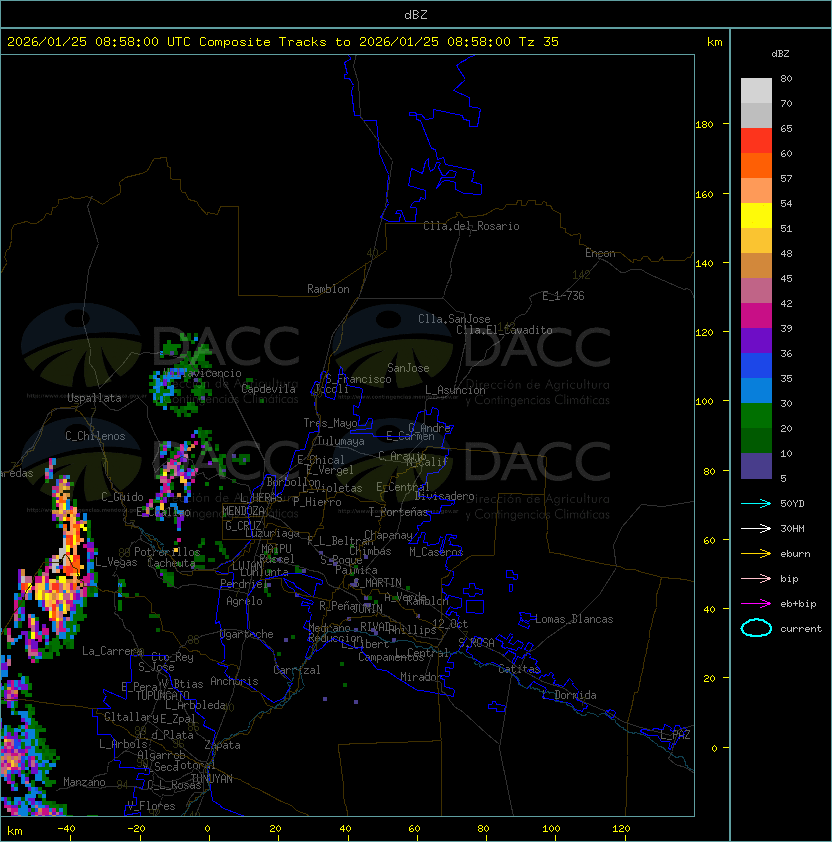Click the dBZ title at the top
This screenshot has width=832, height=842.
click(x=416, y=14)
